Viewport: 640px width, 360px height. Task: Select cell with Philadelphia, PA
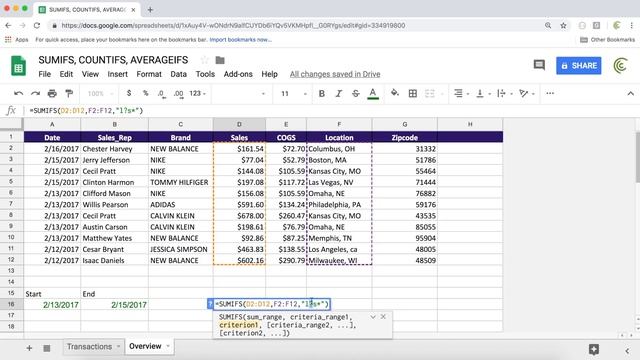point(339,204)
